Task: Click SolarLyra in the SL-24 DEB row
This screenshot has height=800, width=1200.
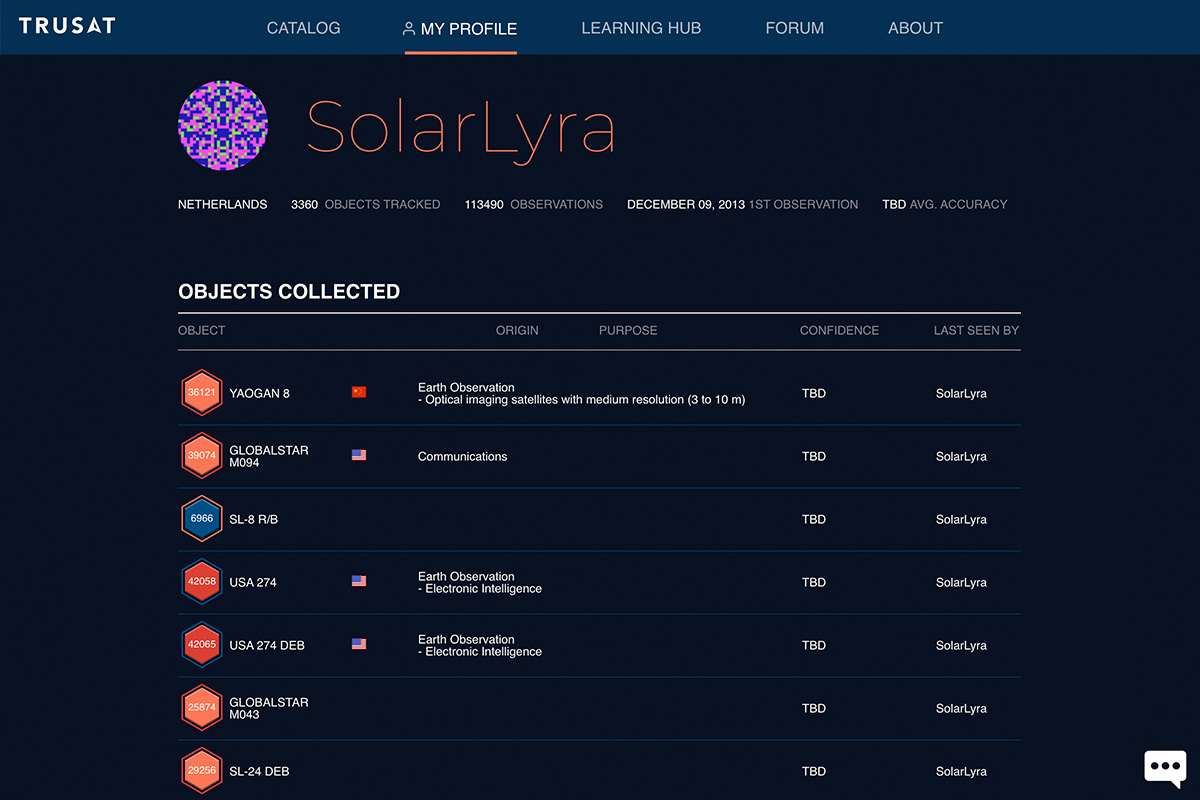Action: point(961,772)
